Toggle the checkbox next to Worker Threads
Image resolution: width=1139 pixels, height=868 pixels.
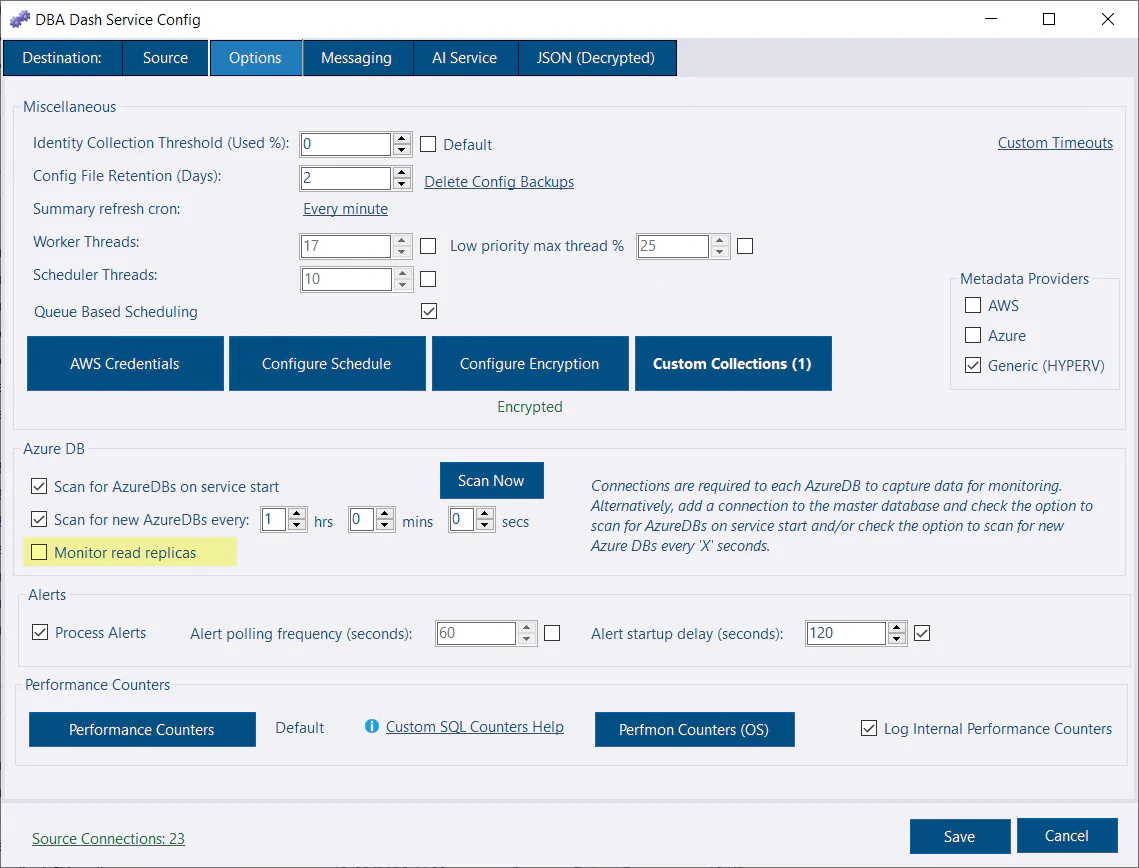pyautogui.click(x=429, y=246)
